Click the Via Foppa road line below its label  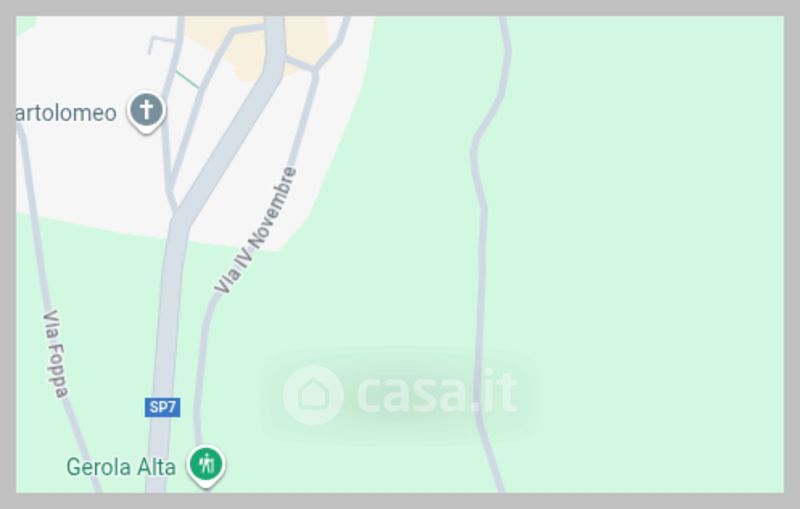82,444
